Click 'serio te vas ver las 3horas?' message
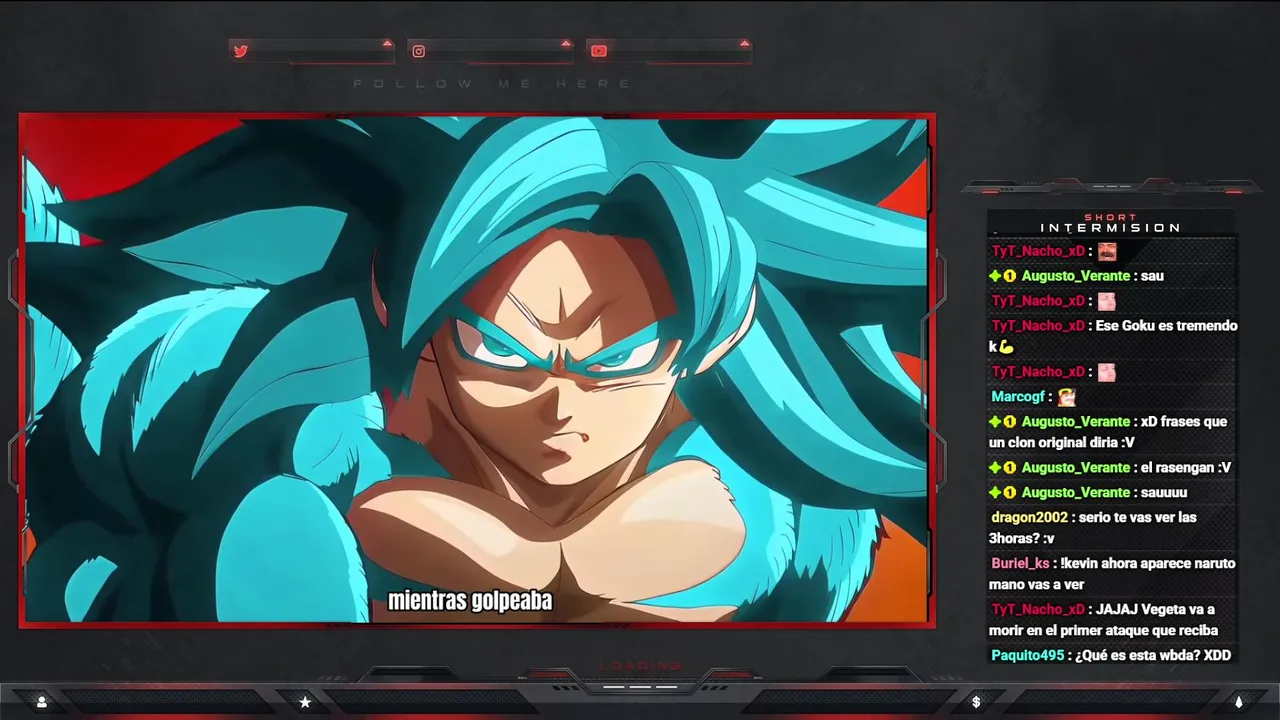1280x720 pixels. coord(1093,528)
